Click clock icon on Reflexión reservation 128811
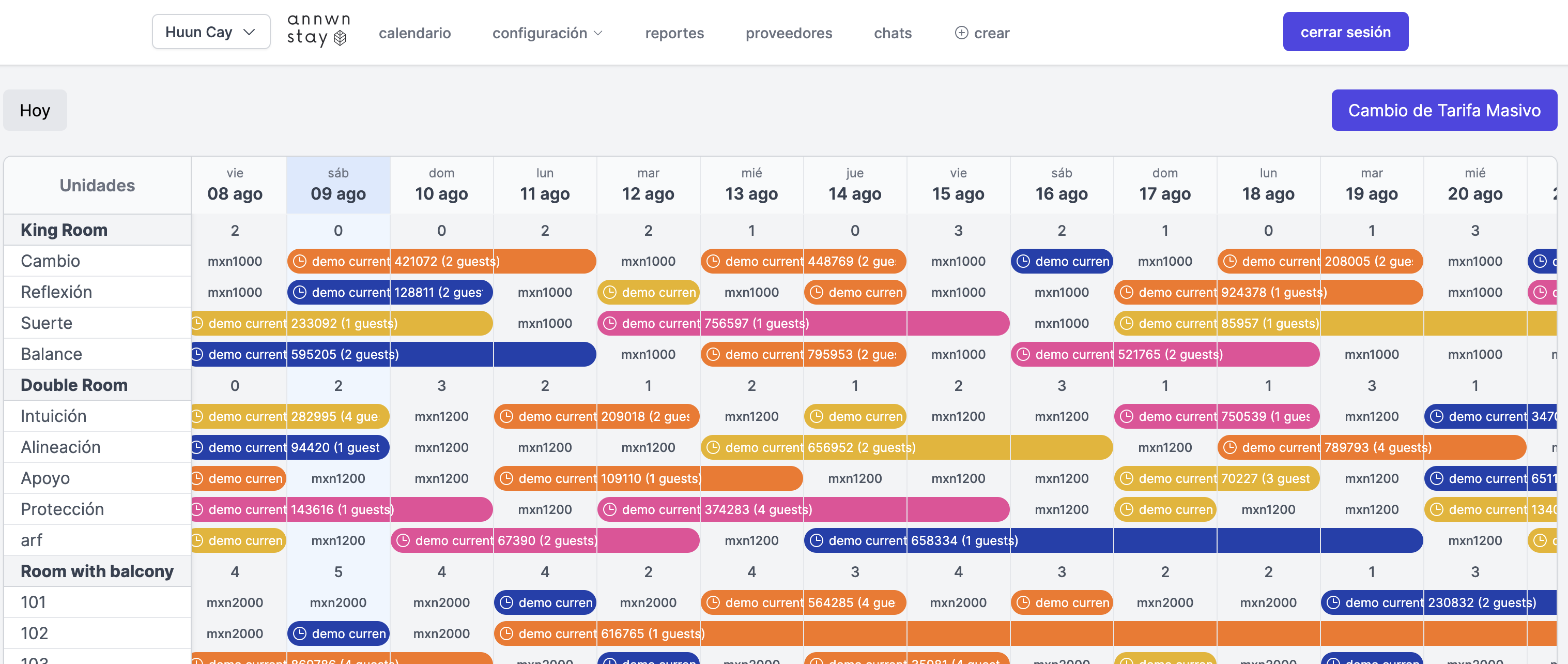This screenshot has height=664, width=1568. (299, 292)
